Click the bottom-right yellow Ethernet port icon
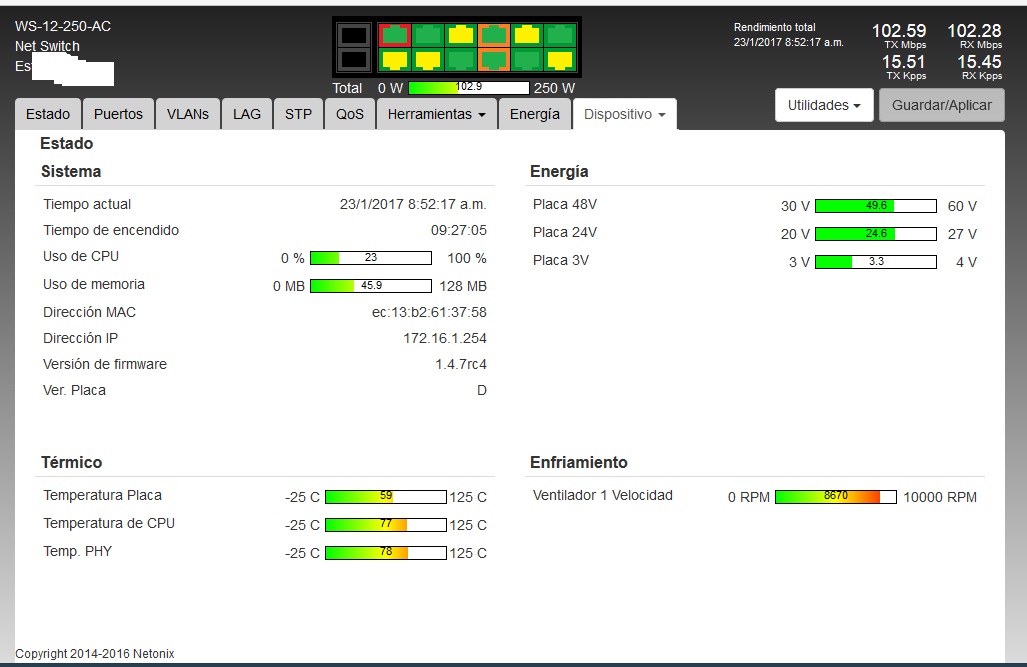This screenshot has width=1027, height=667. point(558,60)
